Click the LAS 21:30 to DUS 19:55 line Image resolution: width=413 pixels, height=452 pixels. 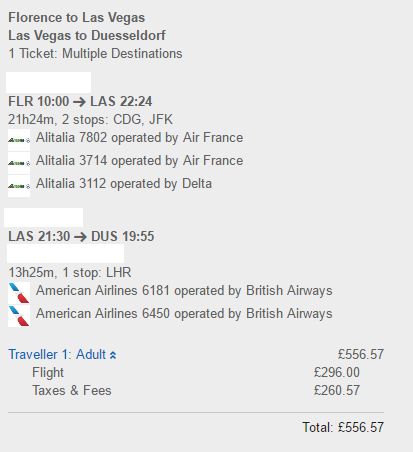point(81,236)
